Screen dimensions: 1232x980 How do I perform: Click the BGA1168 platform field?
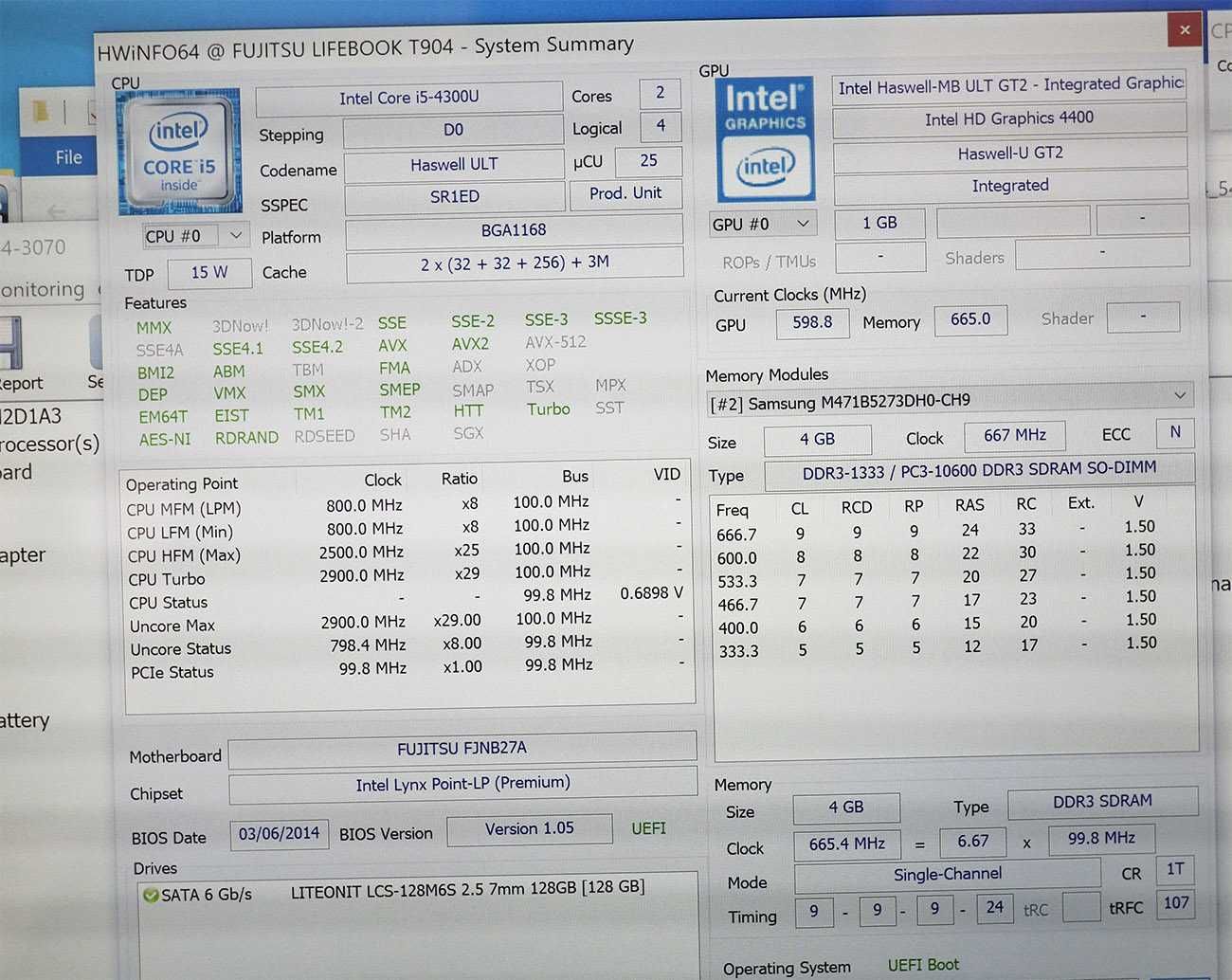tap(514, 230)
